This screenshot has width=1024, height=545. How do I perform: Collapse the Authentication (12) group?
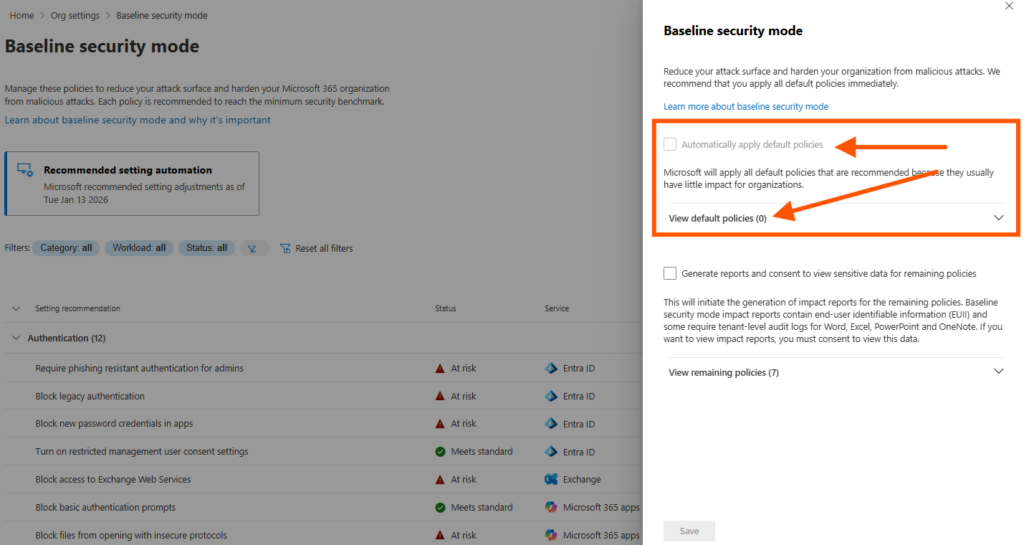pos(16,338)
